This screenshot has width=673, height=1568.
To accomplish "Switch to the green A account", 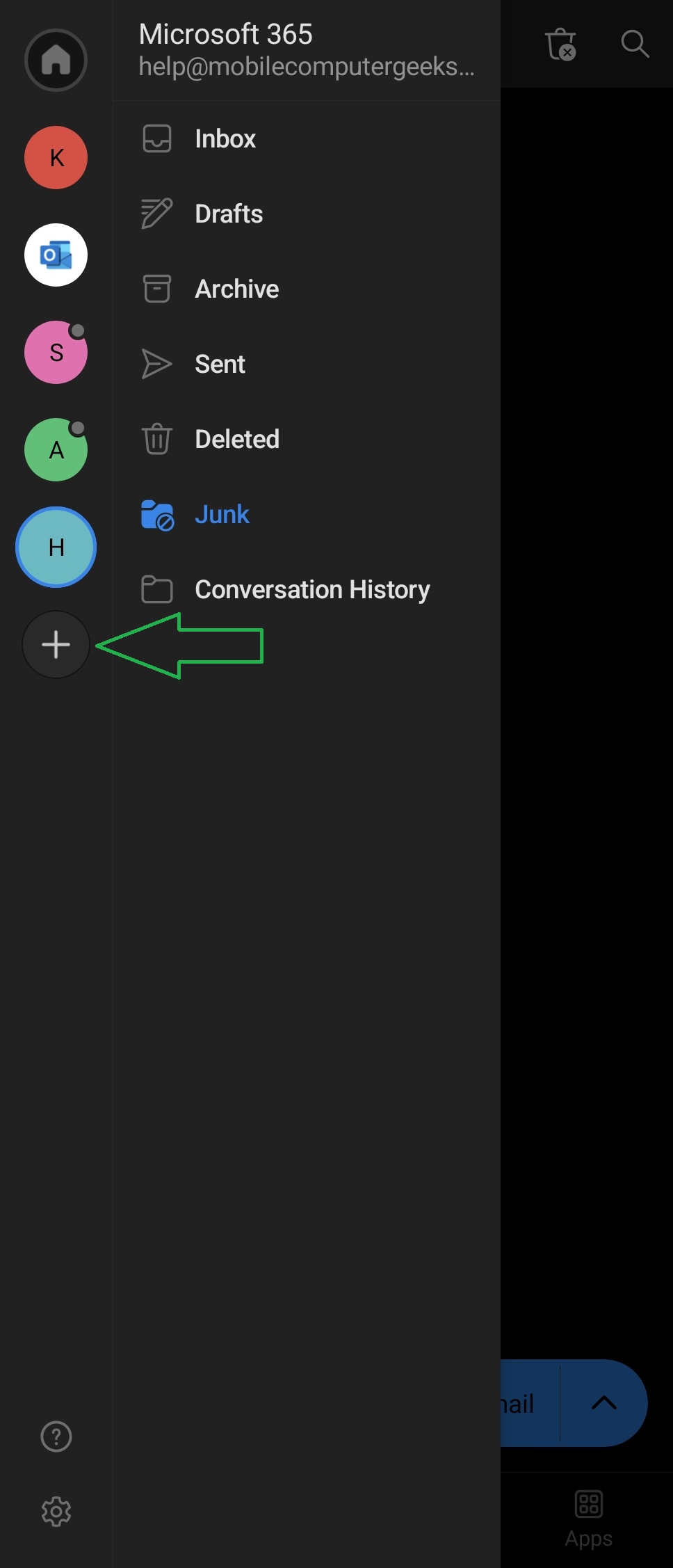I will 56,449.
